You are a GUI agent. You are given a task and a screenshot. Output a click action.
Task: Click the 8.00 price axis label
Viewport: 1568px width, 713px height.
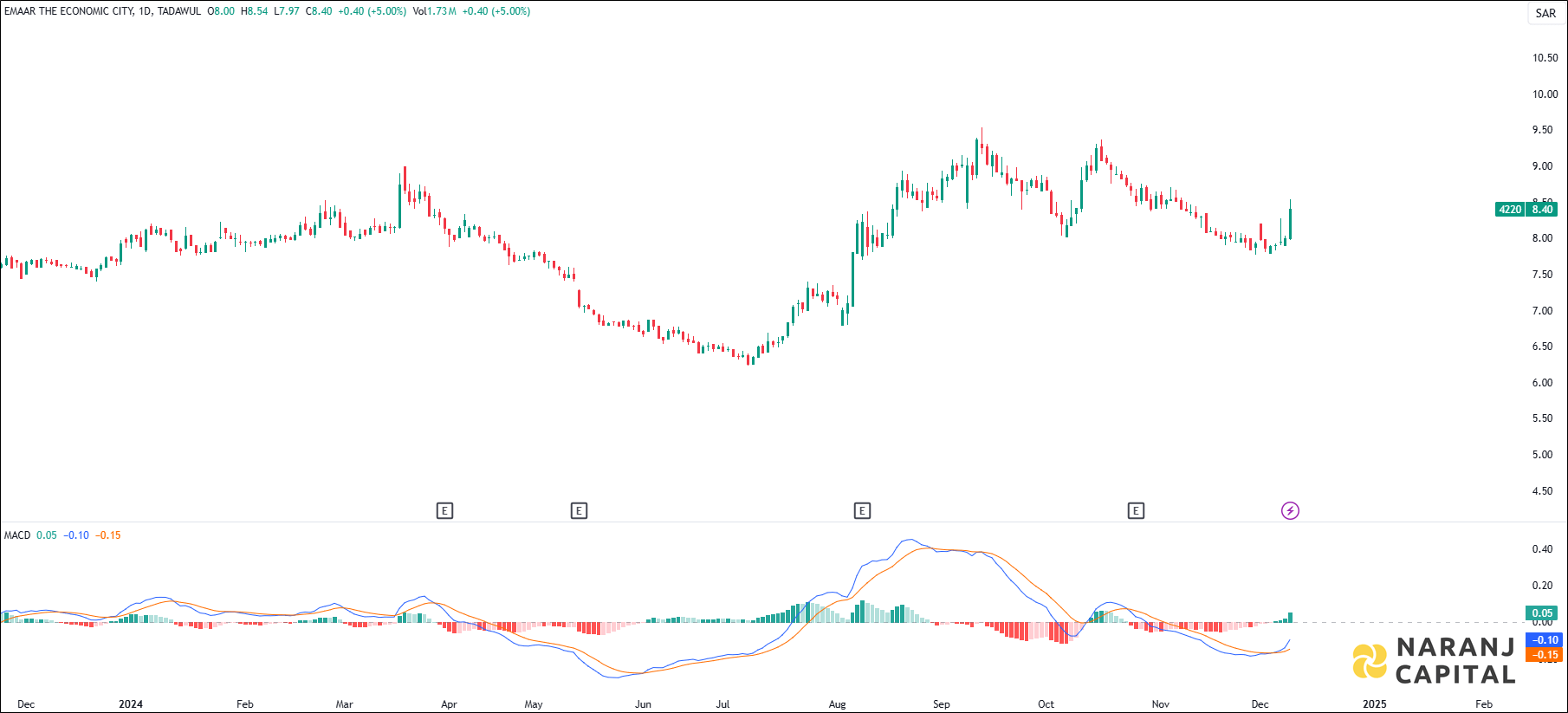click(x=1542, y=238)
